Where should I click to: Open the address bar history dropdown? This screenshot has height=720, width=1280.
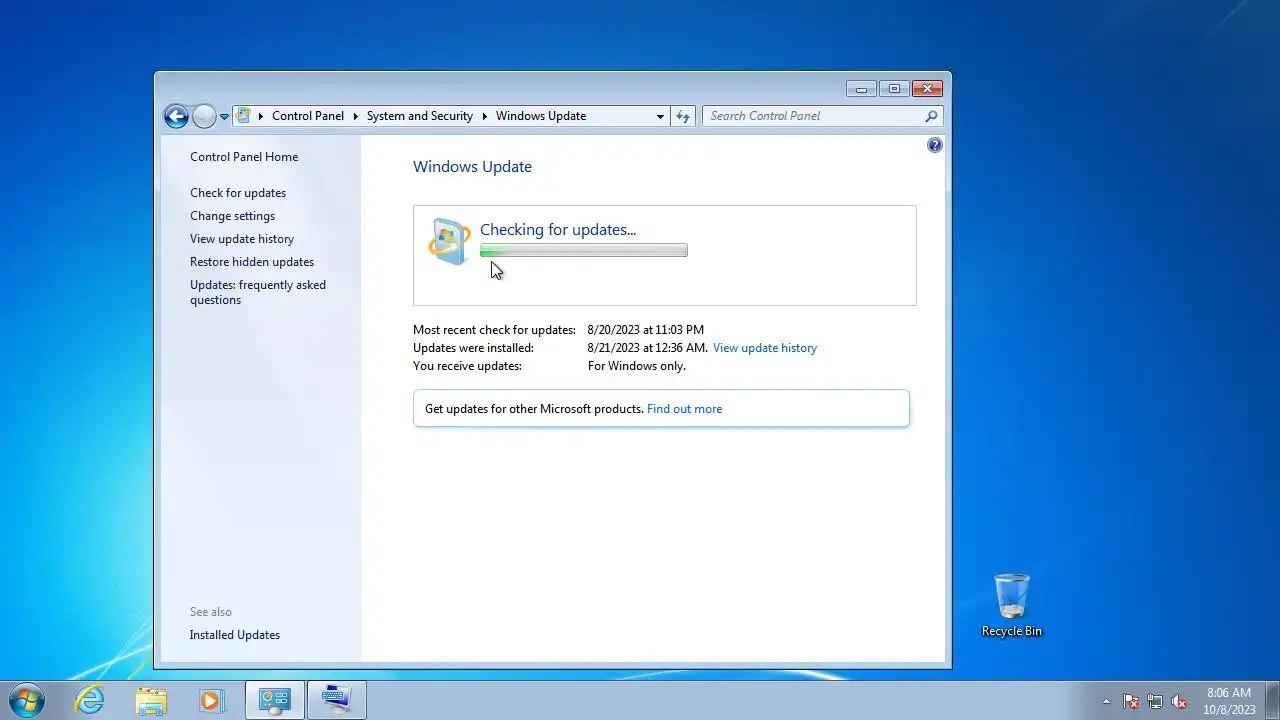click(x=660, y=116)
